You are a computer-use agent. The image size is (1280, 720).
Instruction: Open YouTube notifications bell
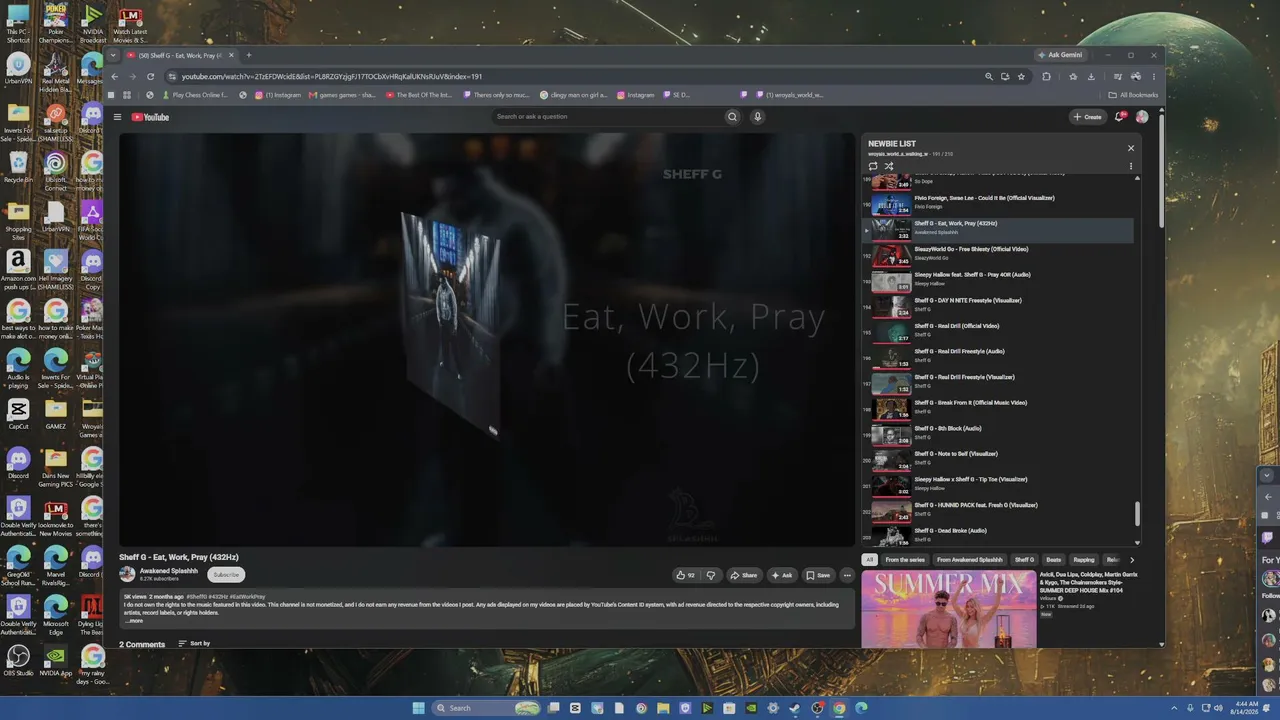click(1120, 117)
